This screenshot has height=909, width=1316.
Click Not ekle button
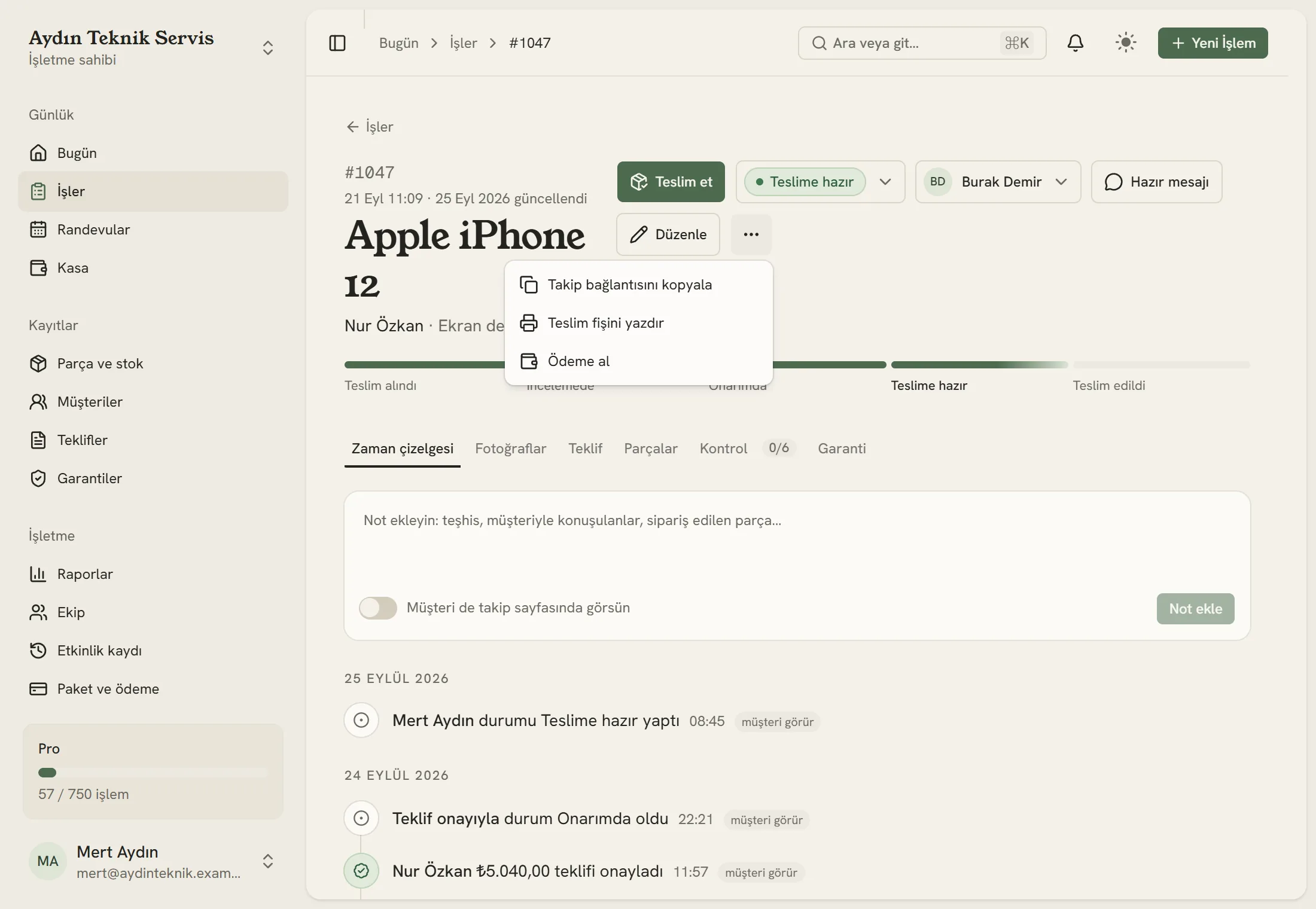[x=1196, y=609]
